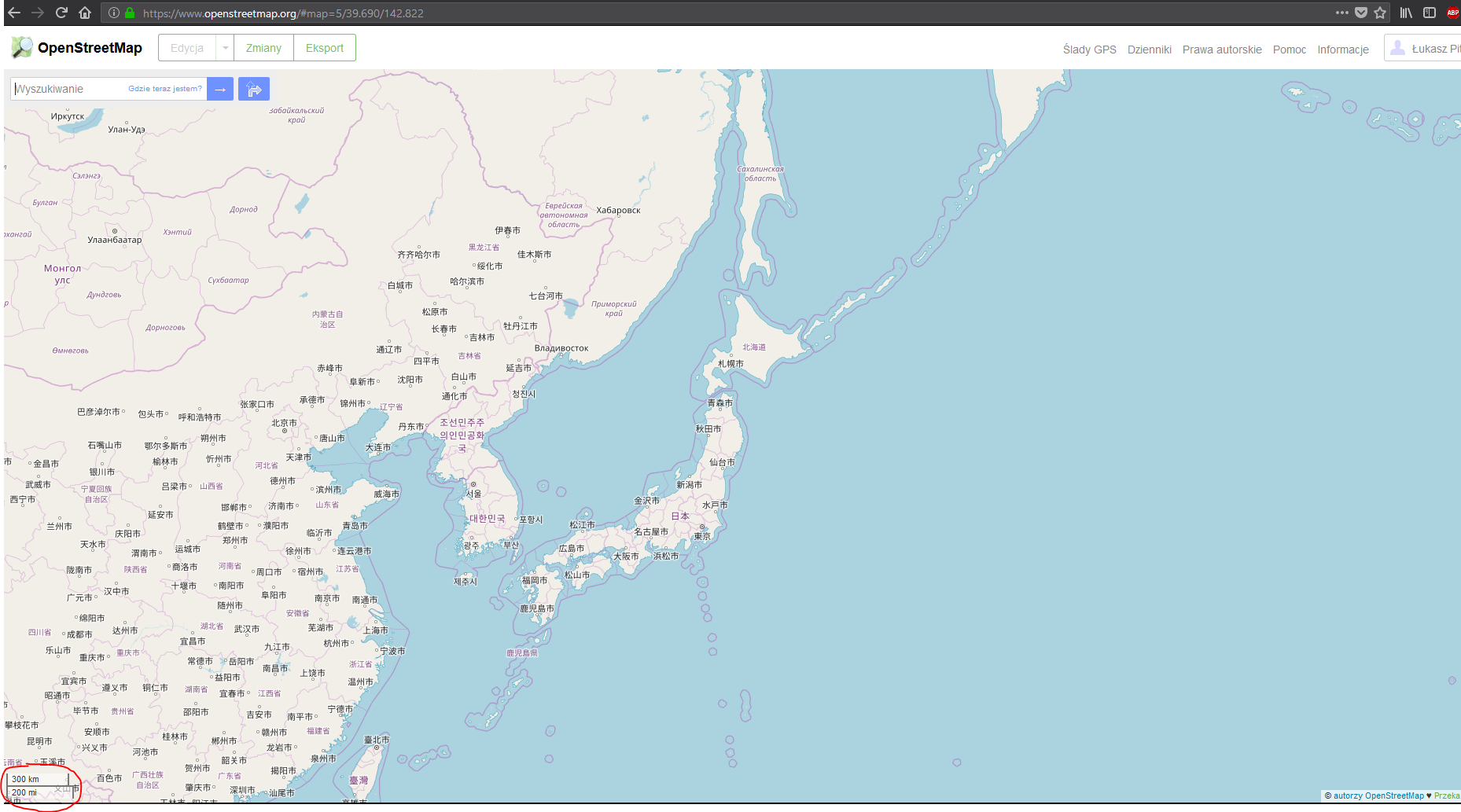The image size is (1461, 812).
Task: Open site information via the padlock icon
Action: click(130, 13)
